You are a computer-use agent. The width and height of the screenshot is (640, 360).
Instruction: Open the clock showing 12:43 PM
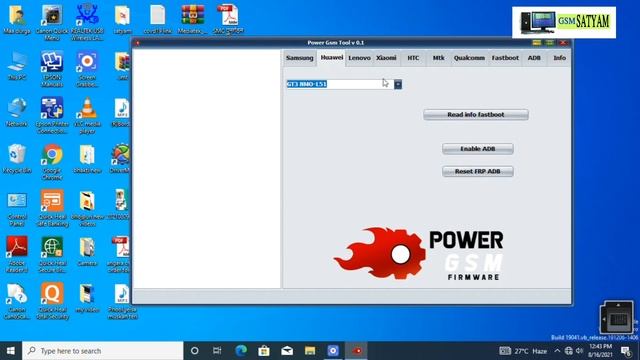point(600,351)
